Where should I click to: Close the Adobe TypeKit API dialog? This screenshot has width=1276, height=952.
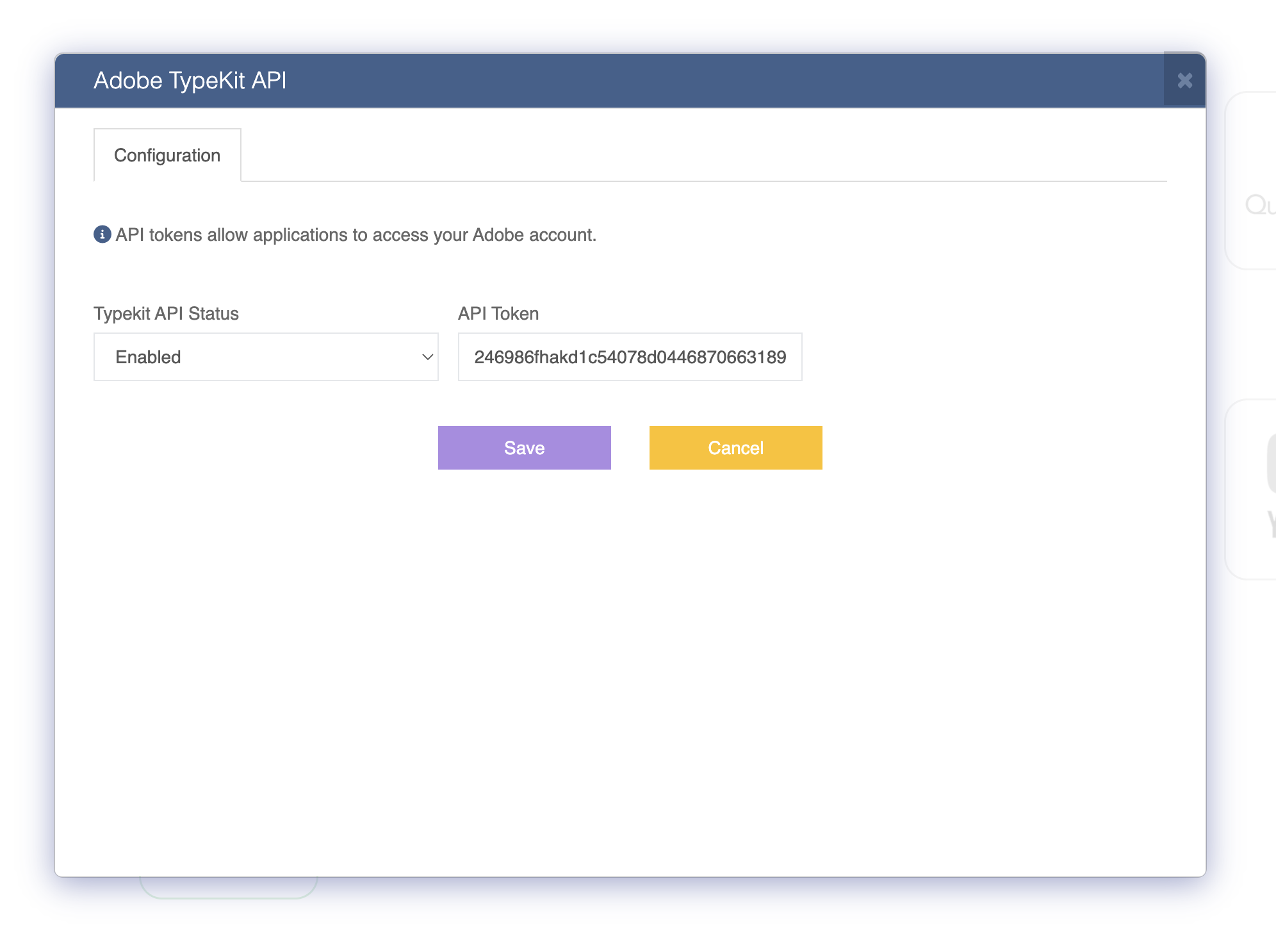click(1184, 80)
